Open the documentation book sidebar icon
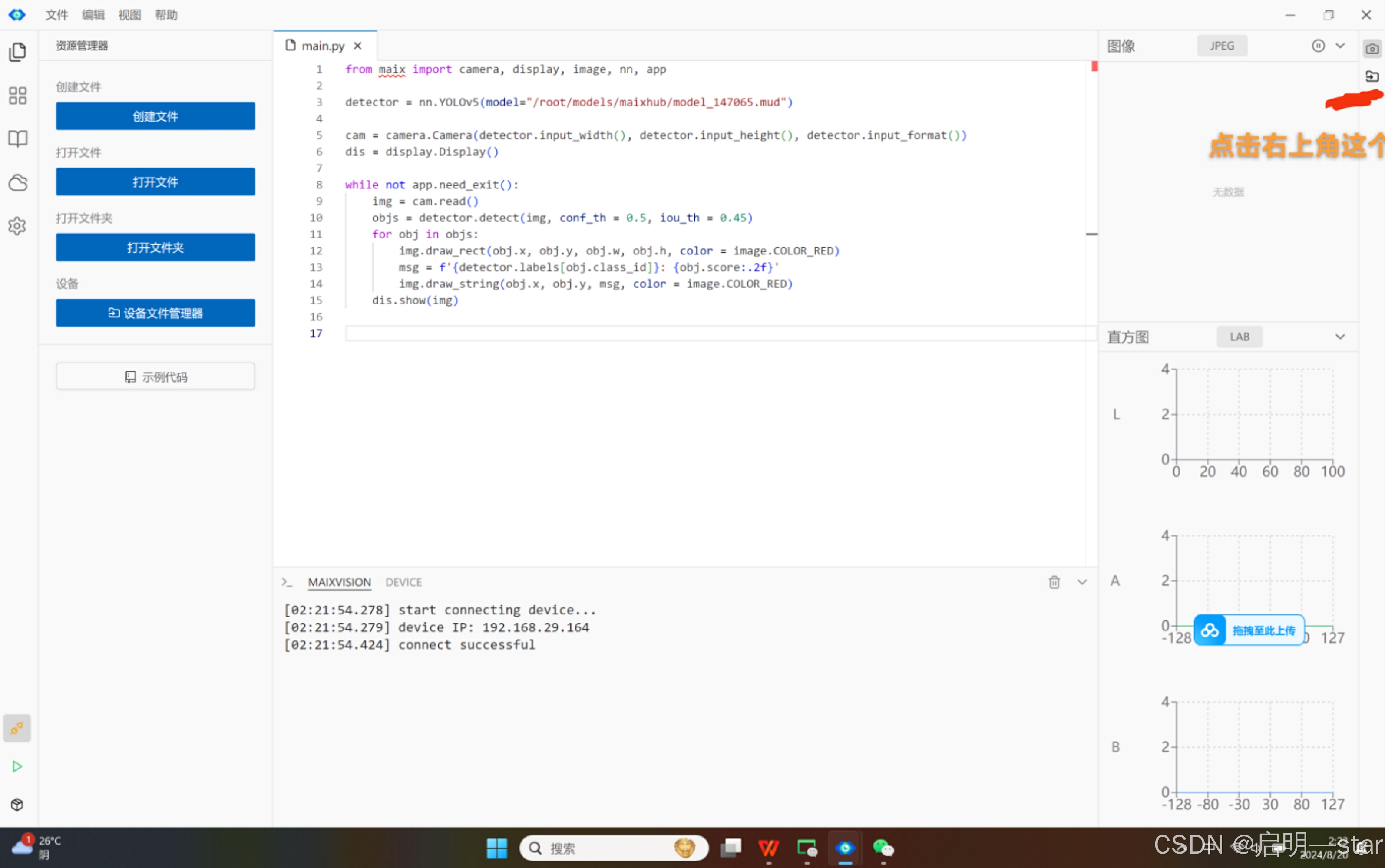This screenshot has height=868, width=1385. [x=18, y=139]
